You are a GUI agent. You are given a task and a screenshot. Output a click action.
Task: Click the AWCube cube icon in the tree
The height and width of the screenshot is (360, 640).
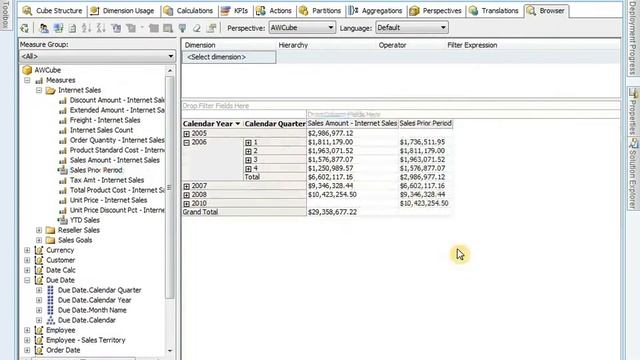click(27, 70)
